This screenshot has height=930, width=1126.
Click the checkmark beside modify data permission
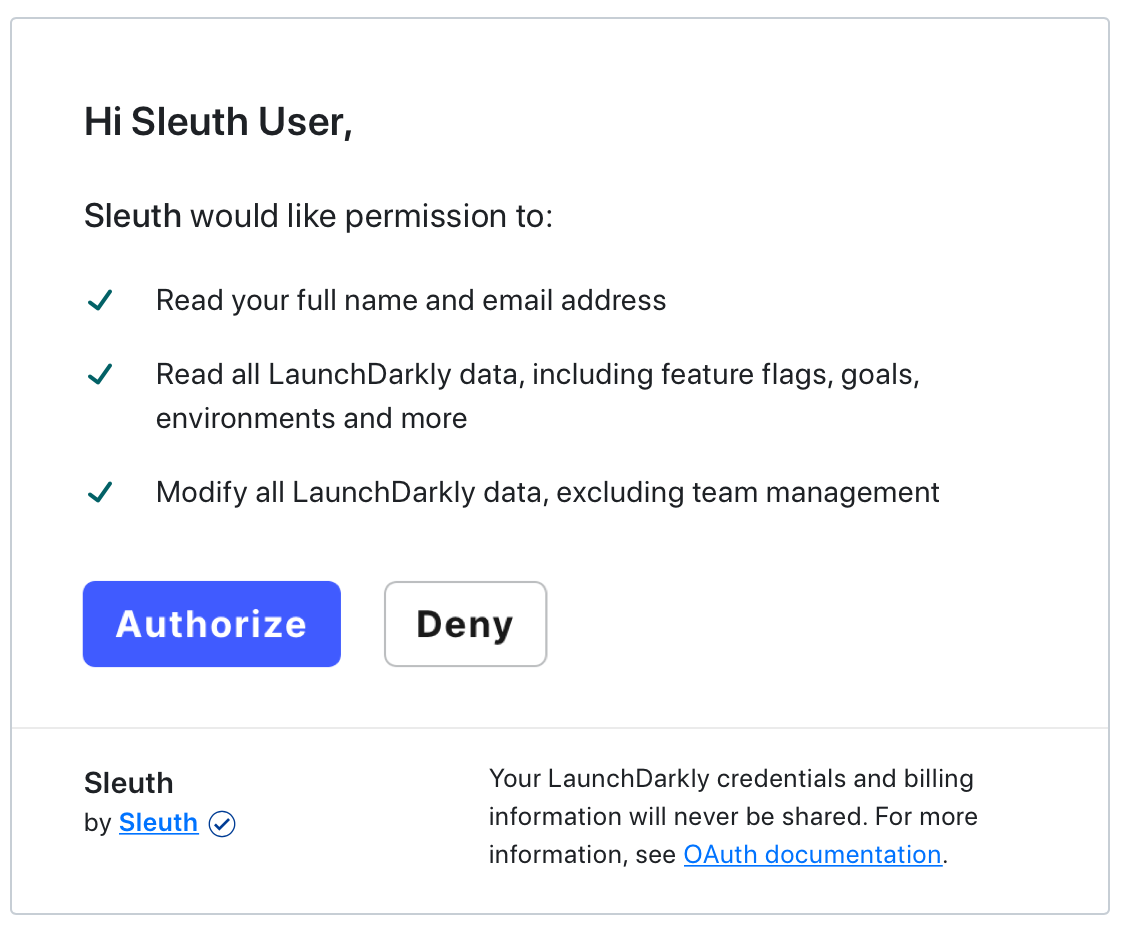[99, 491]
